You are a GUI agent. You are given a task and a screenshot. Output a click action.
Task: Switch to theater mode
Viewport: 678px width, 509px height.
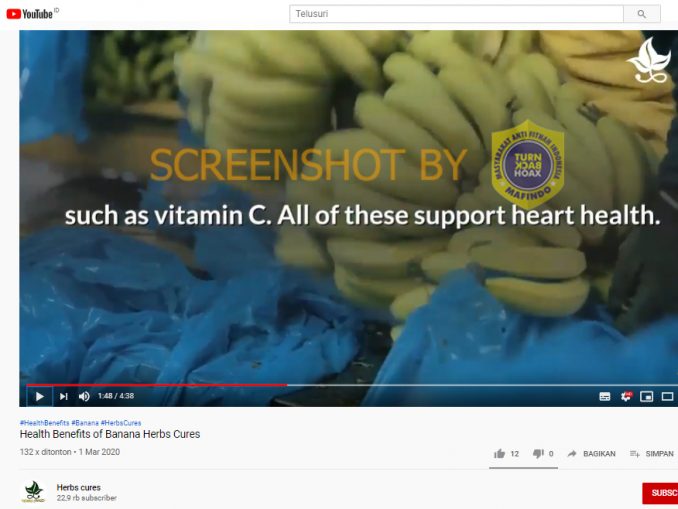(667, 396)
